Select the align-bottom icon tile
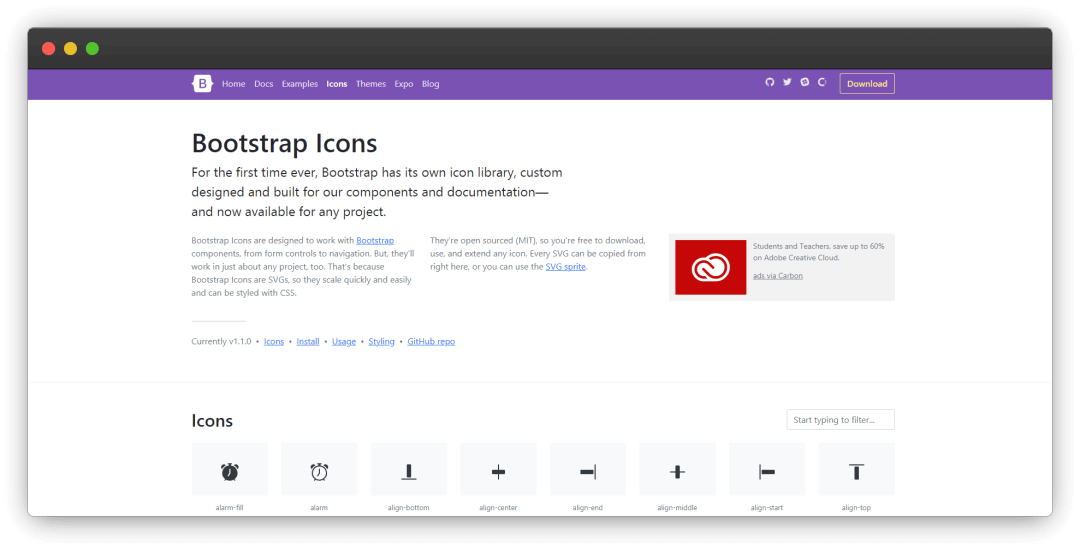Image resolution: width=1080 pixels, height=544 pixels. (x=408, y=470)
